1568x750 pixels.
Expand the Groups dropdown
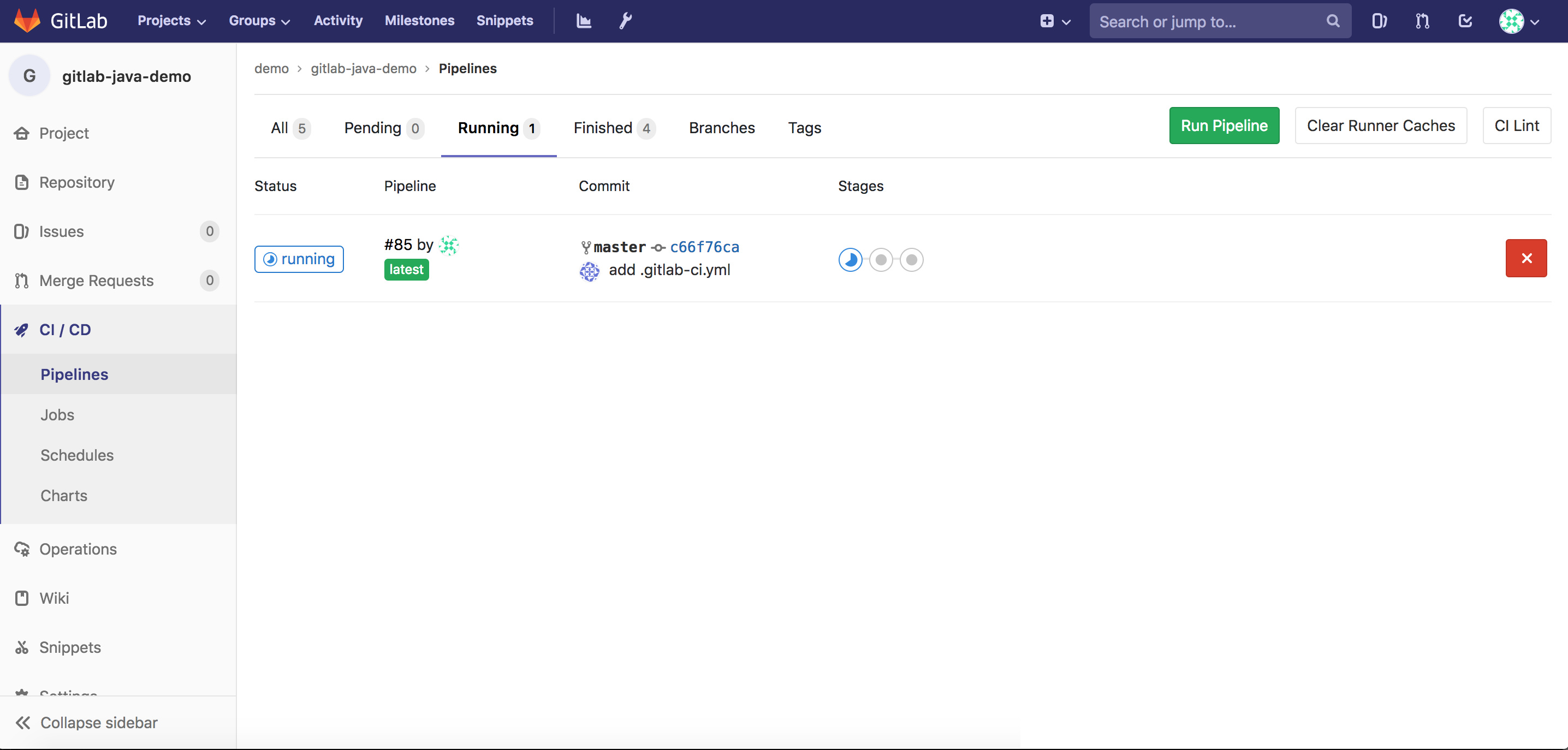click(x=259, y=21)
